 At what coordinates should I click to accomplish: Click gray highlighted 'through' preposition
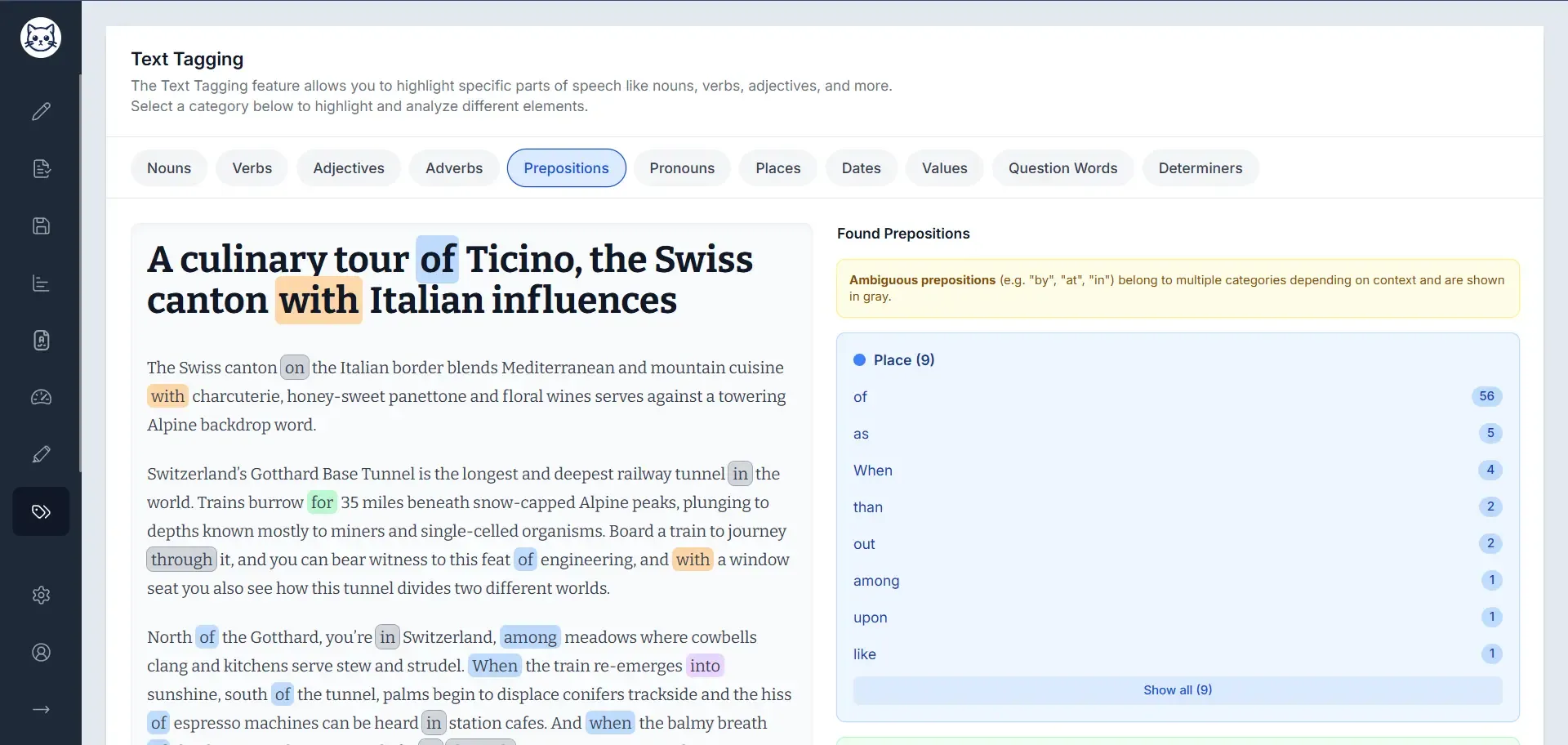coord(181,560)
